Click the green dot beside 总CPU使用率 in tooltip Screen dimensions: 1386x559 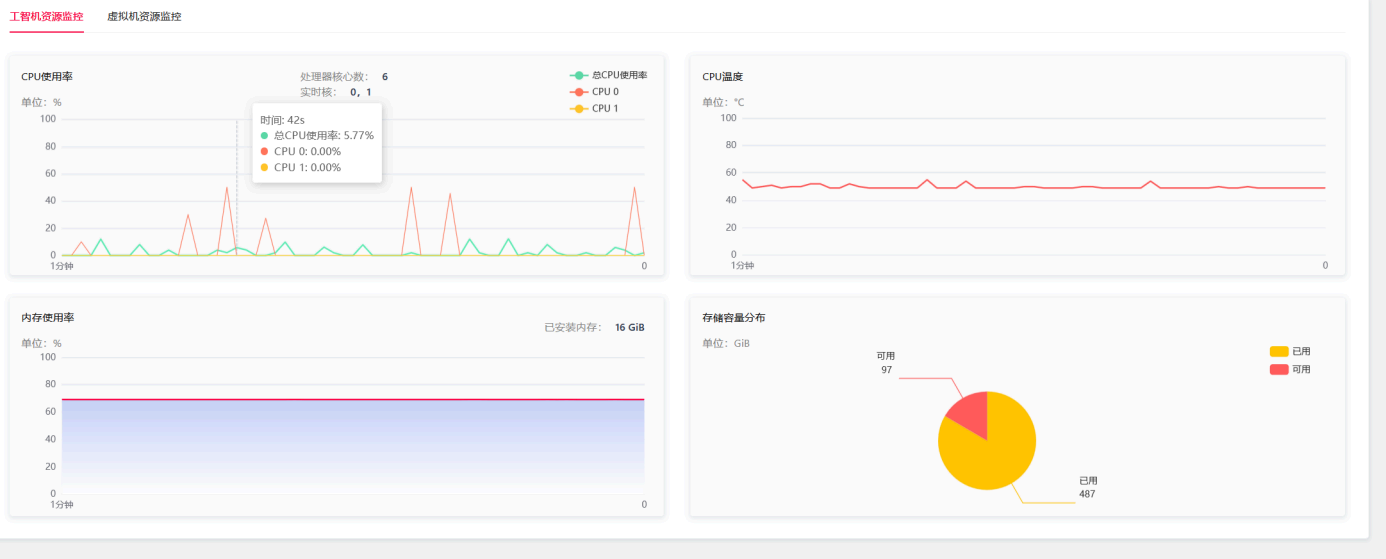point(264,135)
